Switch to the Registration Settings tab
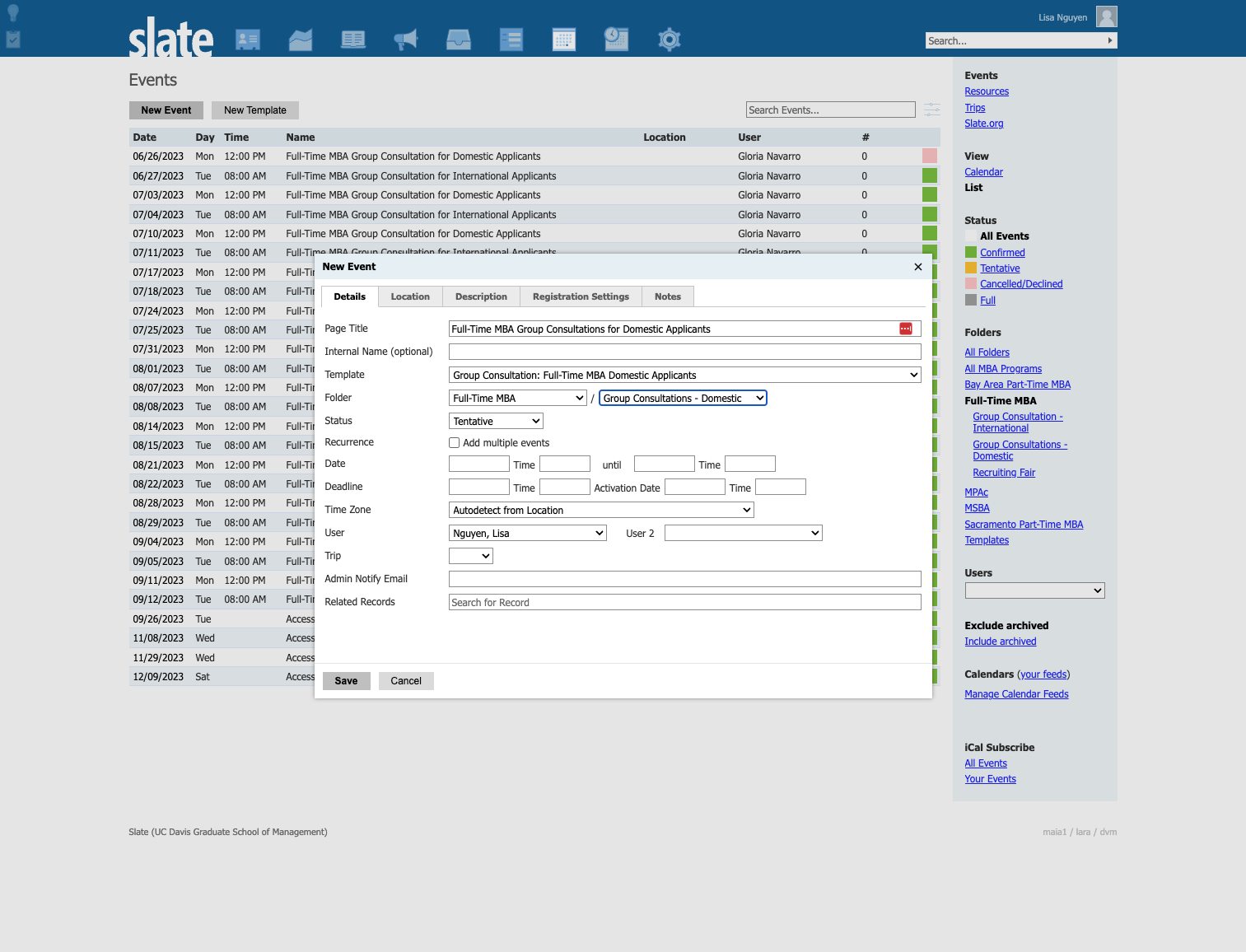This screenshot has height=952, width=1246. [x=581, y=296]
